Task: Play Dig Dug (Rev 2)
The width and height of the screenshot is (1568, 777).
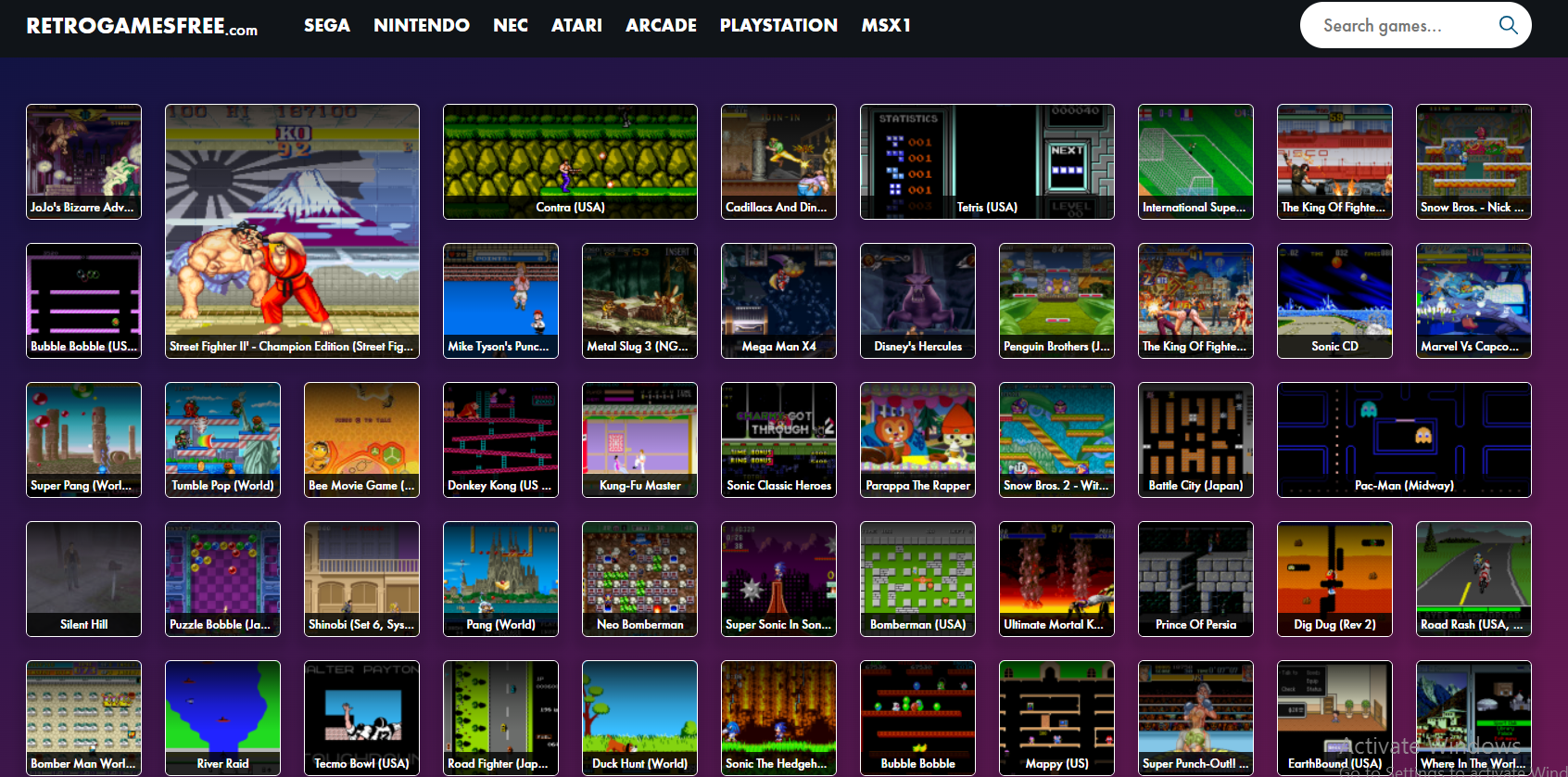Action: [1334, 579]
